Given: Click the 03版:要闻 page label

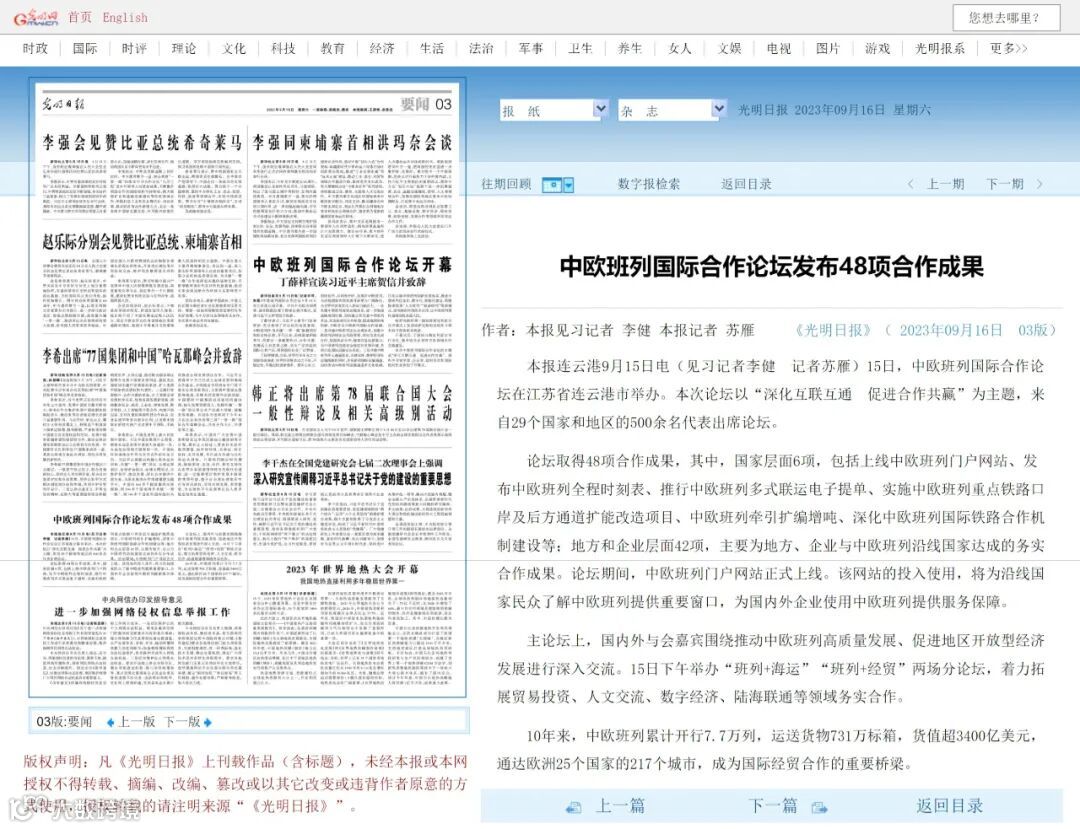Looking at the screenshot, I should tap(64, 722).
